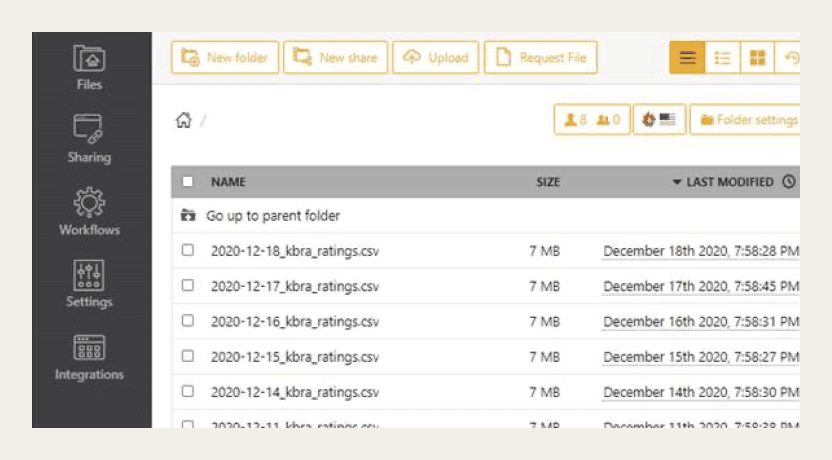Click the December 17th 2020 modified date
Viewport: 832px width, 460px height.
pos(701,287)
